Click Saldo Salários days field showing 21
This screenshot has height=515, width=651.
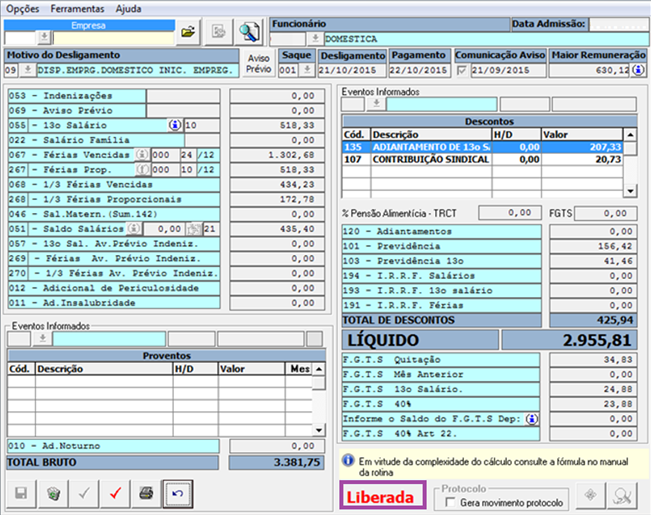[211, 229]
